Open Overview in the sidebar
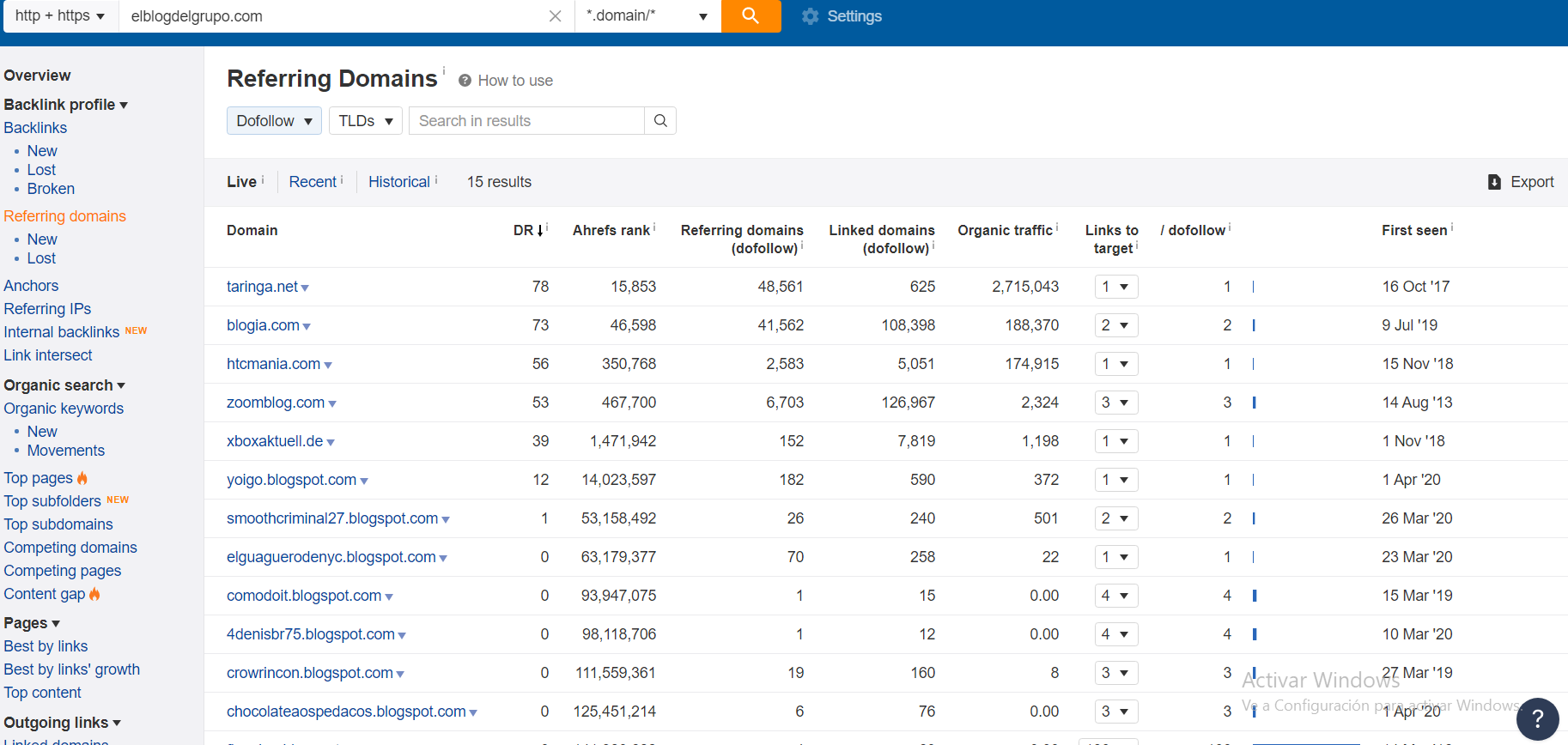This screenshot has height=745, width=1568. pos(37,76)
